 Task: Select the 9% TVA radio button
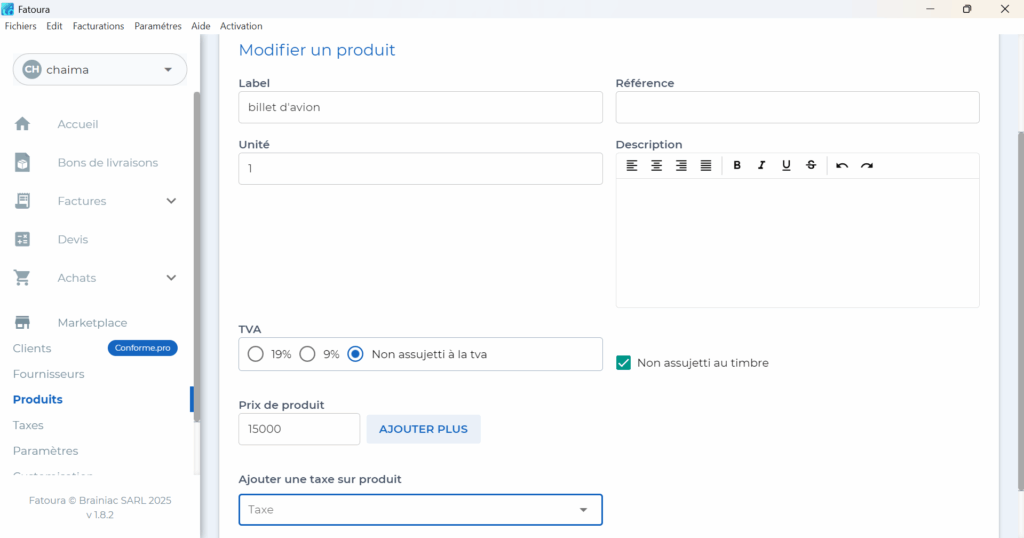coord(308,354)
